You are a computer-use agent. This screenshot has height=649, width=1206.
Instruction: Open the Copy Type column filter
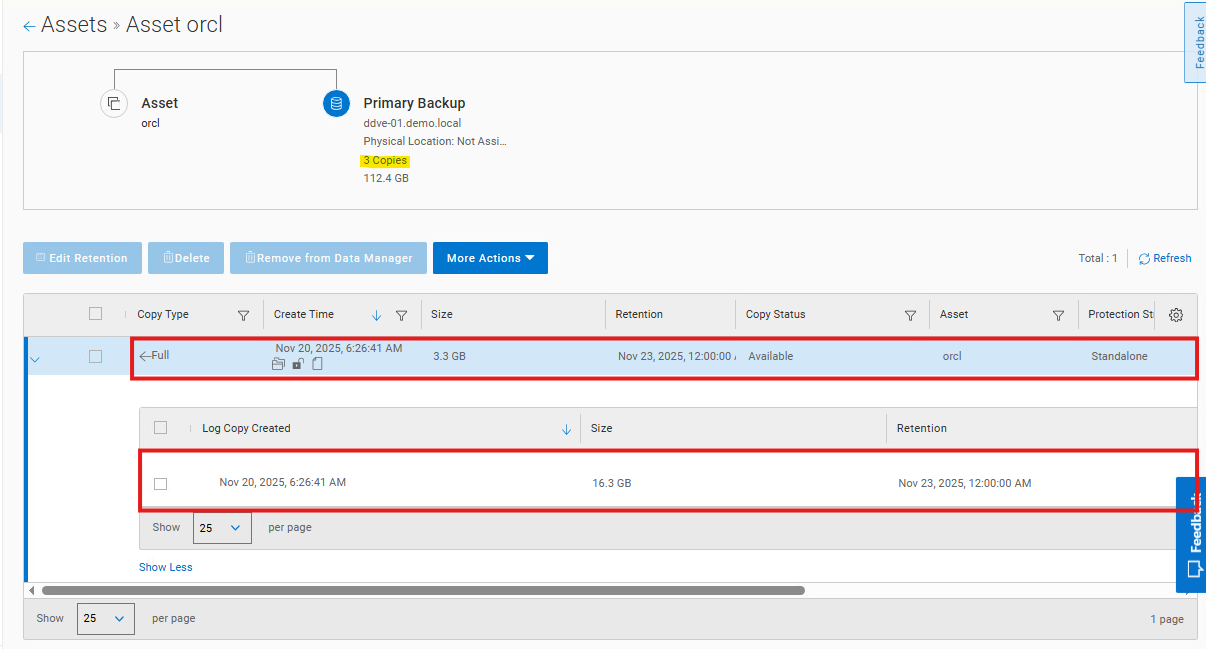pos(243,315)
